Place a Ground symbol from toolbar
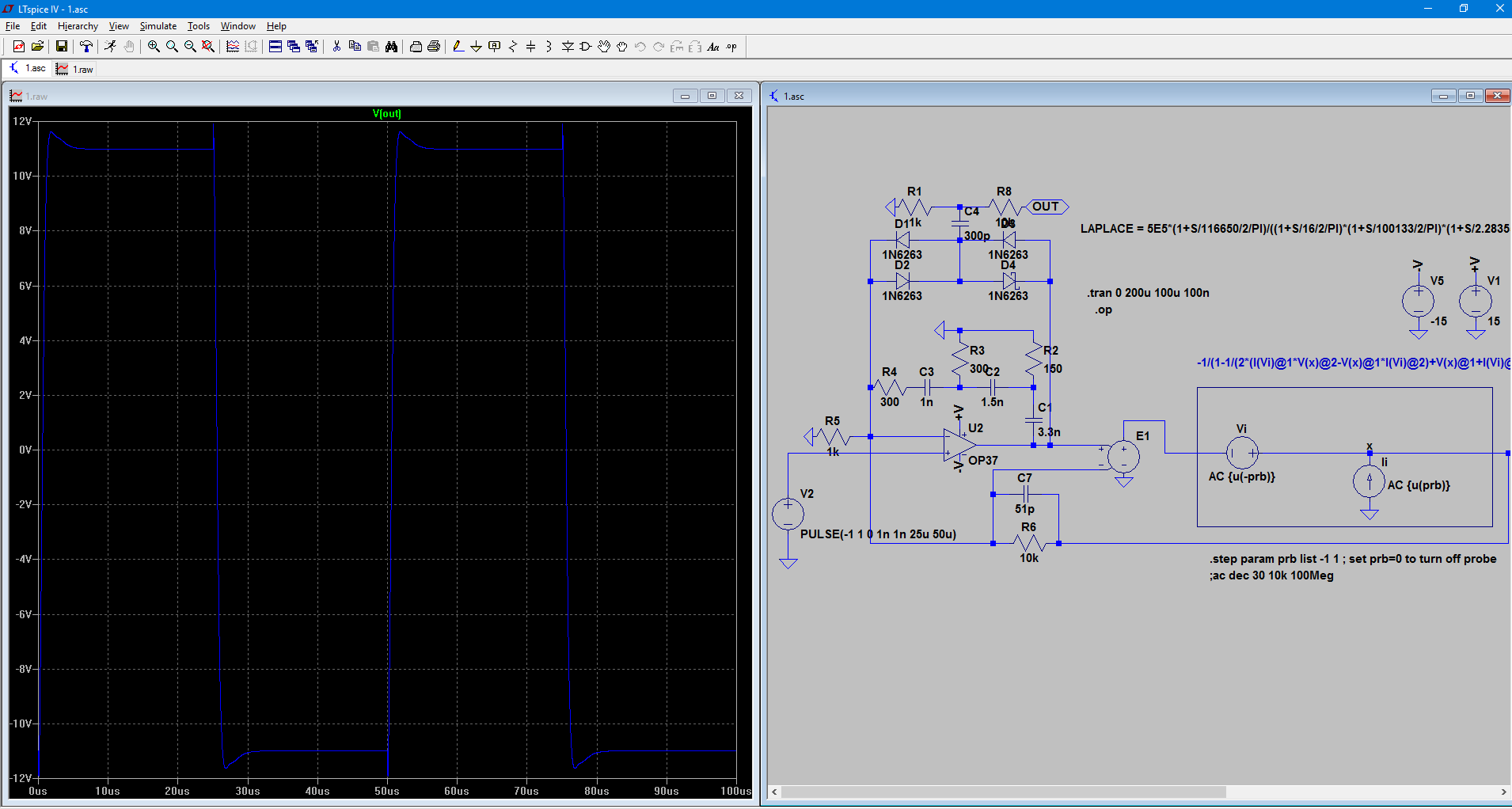1512x809 pixels. click(x=476, y=47)
